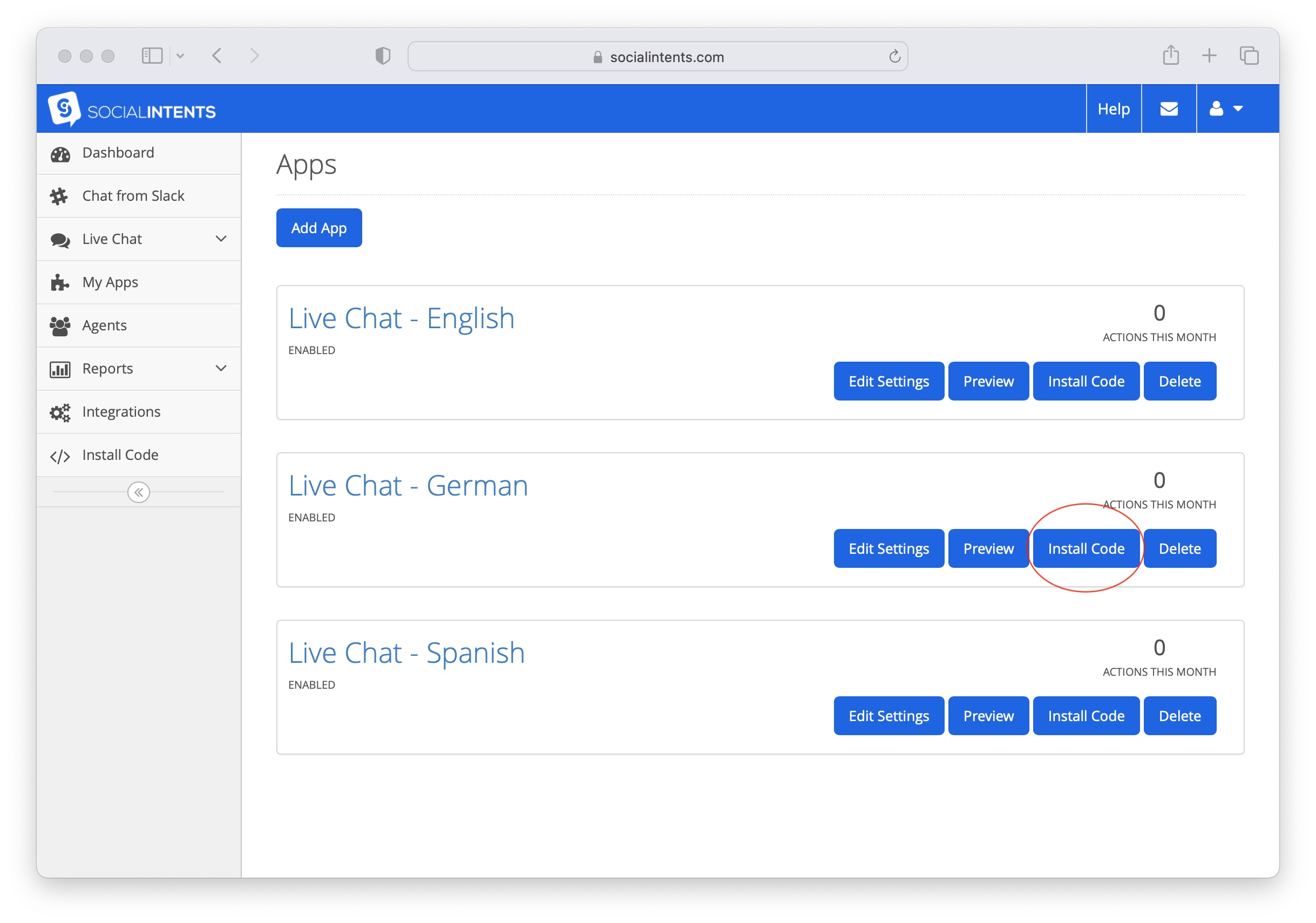Click the Social Intents logo icon
This screenshot has height=923, width=1316.
pos(64,108)
